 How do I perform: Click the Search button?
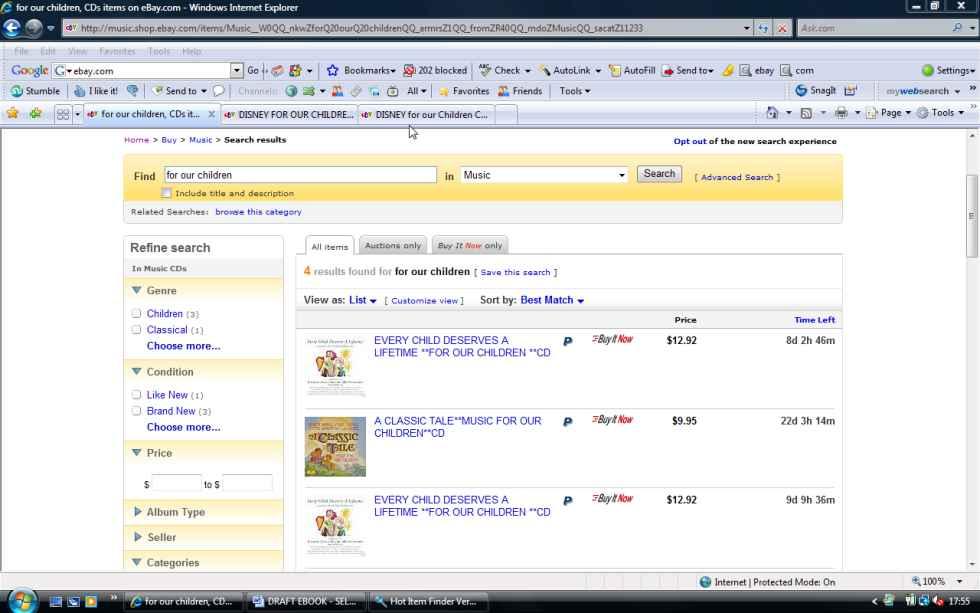pyautogui.click(x=659, y=174)
